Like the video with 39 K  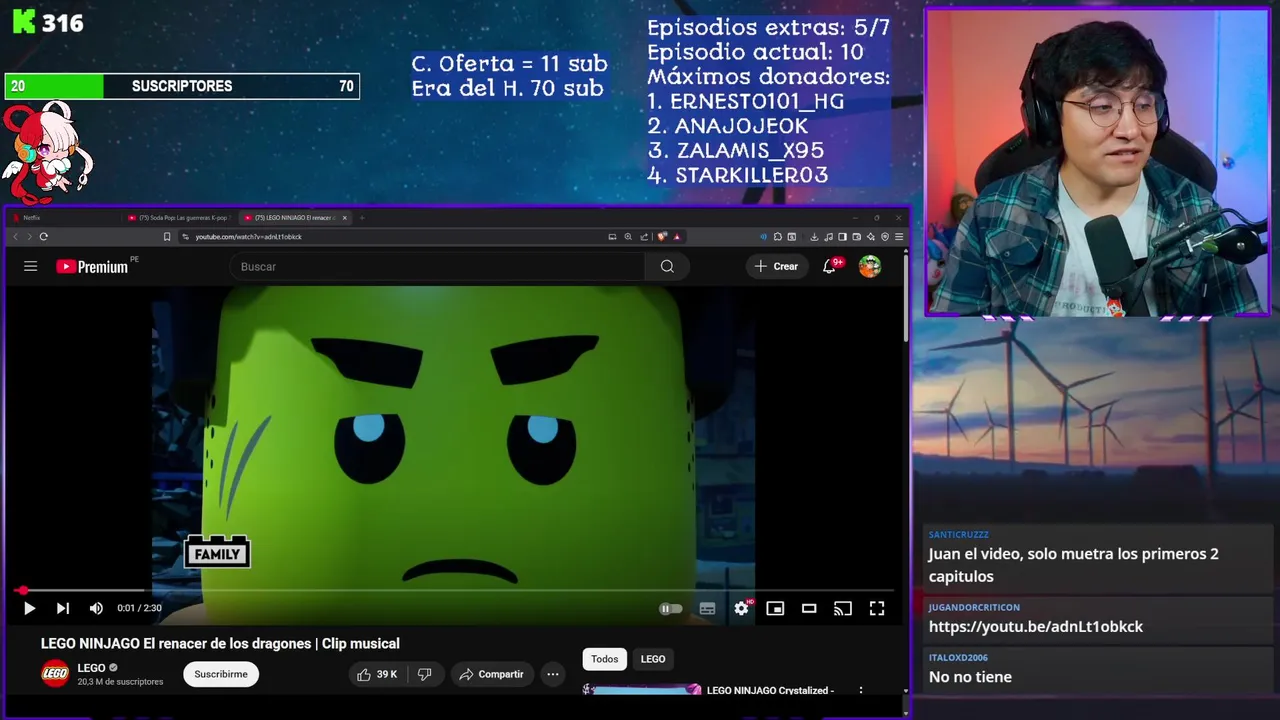click(x=377, y=674)
